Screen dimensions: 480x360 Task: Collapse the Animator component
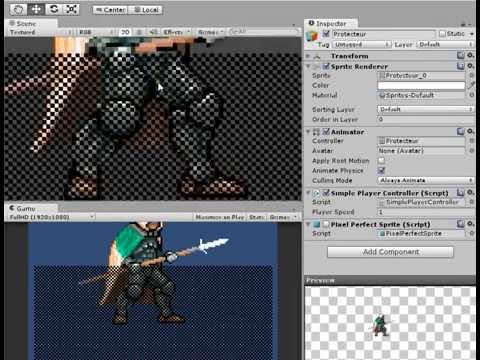pos(308,132)
